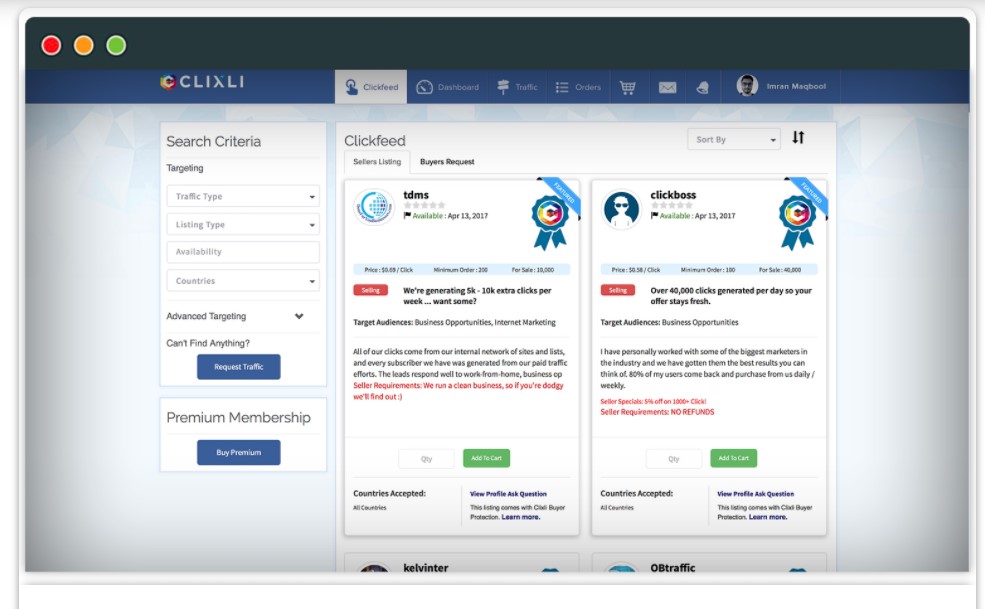Image resolution: width=985 pixels, height=609 pixels.
Task: Switch to the Buyers Request tab
Action: pyautogui.click(x=447, y=162)
